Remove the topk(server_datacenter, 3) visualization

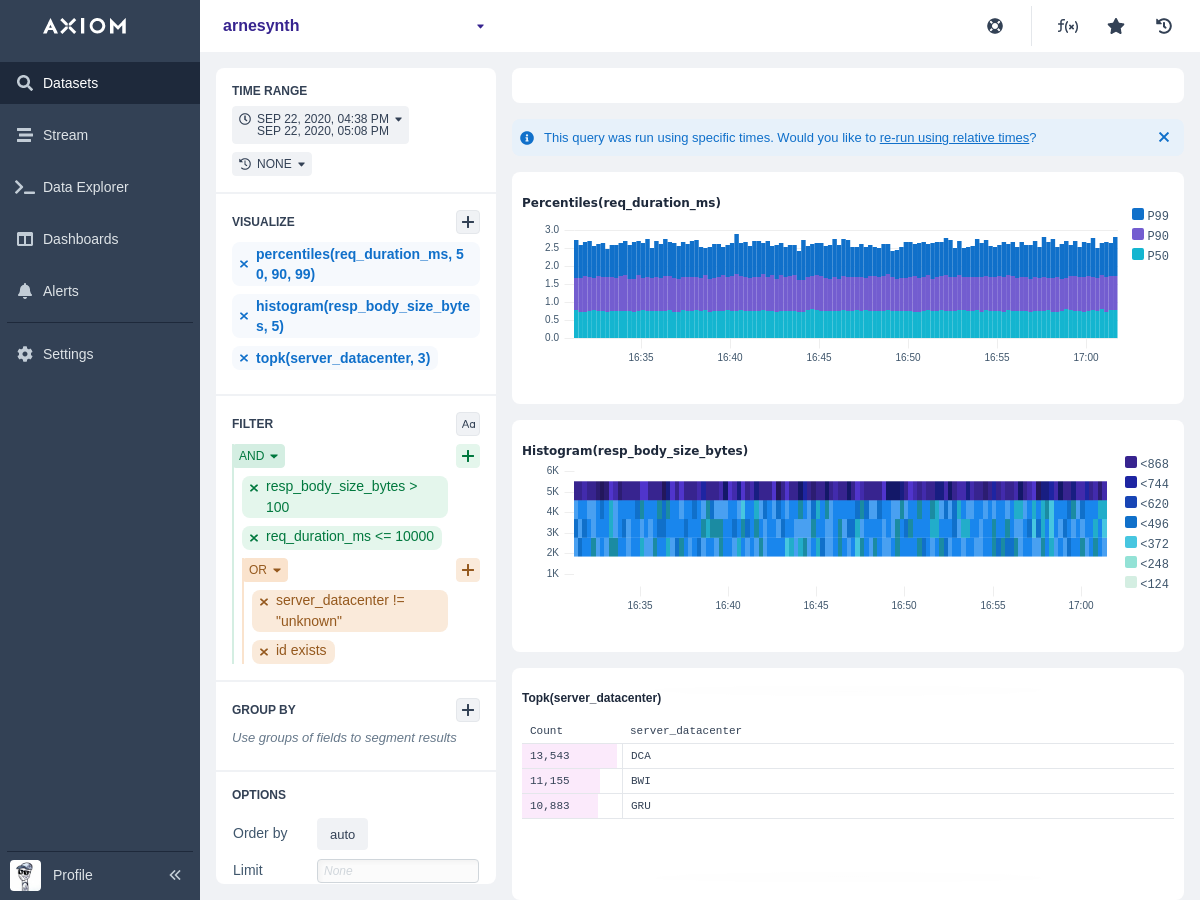(244, 358)
